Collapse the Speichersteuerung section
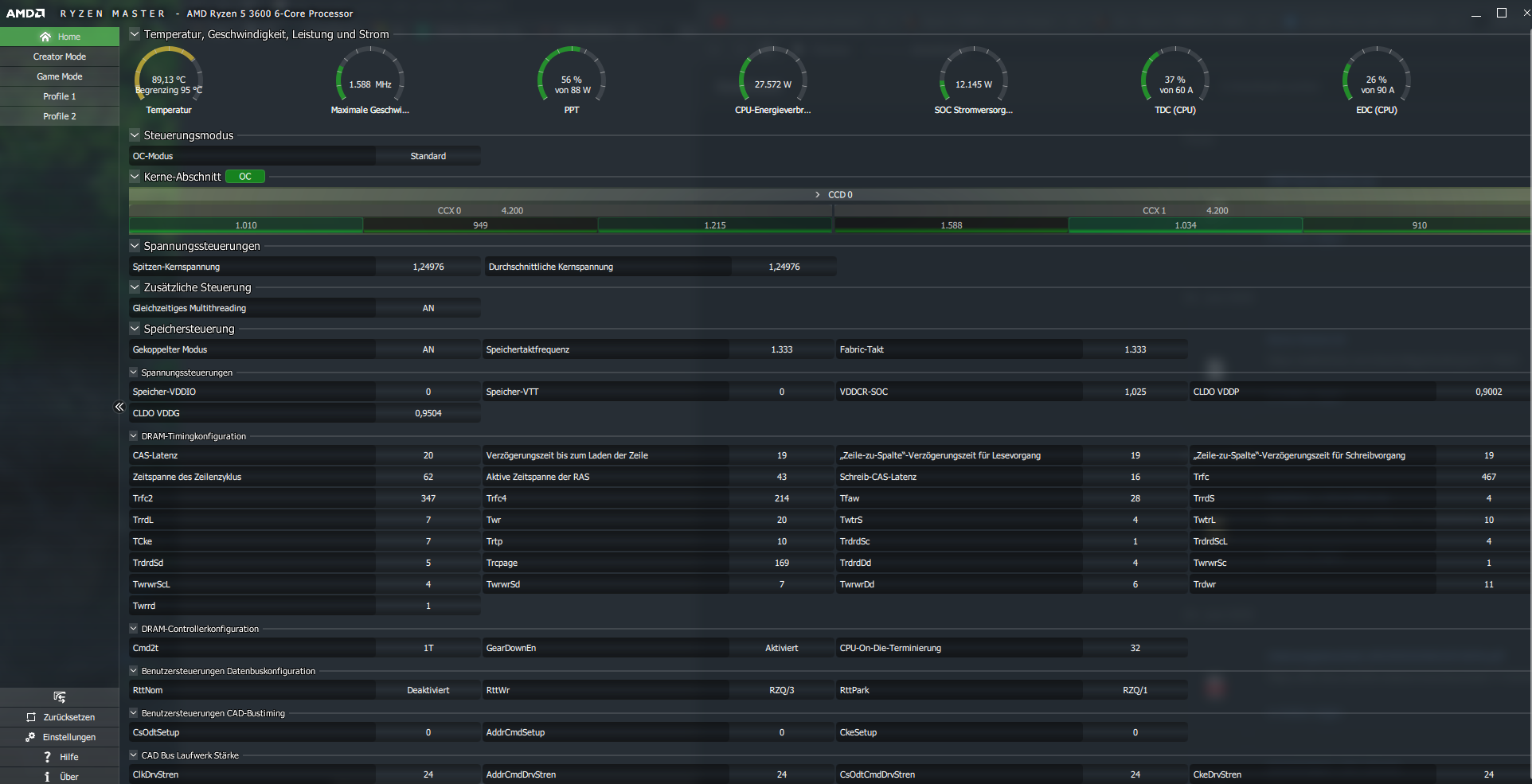 [135, 329]
